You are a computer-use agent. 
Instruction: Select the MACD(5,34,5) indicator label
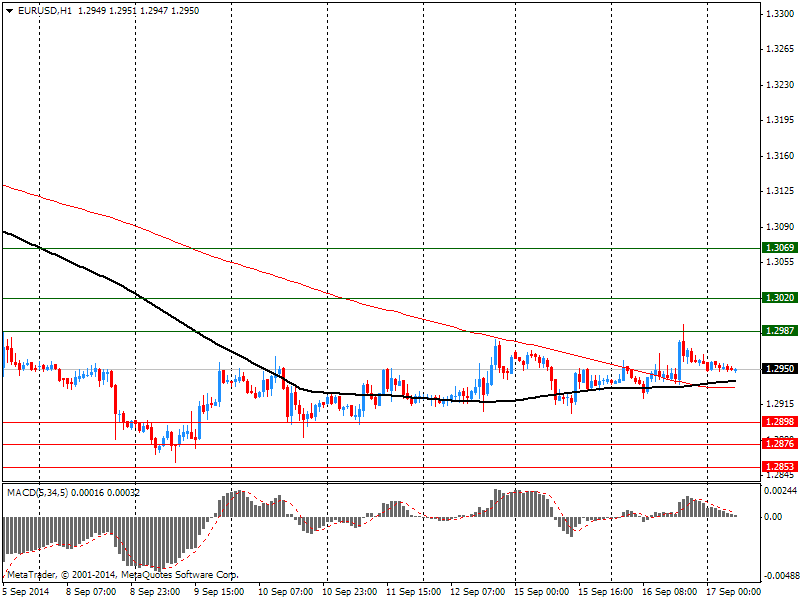(37, 492)
